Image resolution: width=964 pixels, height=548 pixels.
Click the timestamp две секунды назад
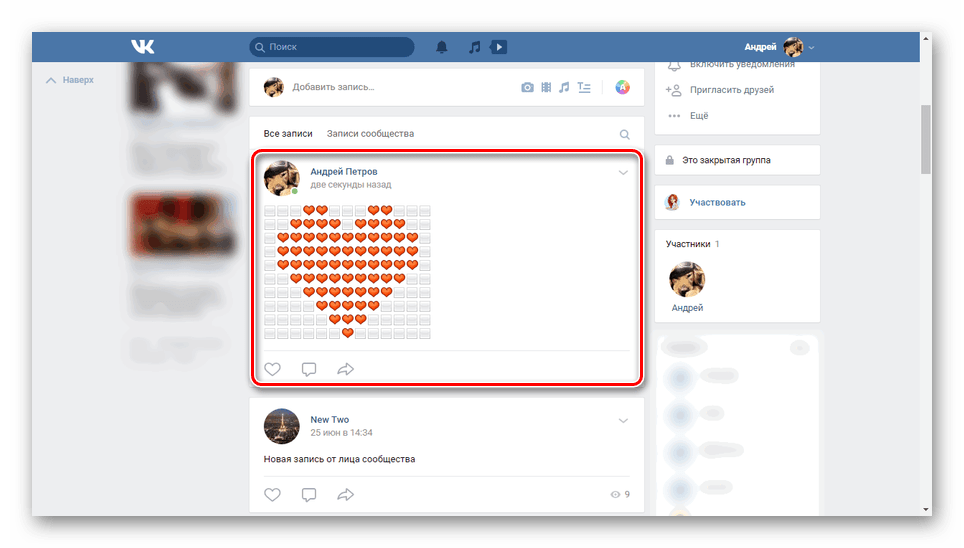(350, 185)
